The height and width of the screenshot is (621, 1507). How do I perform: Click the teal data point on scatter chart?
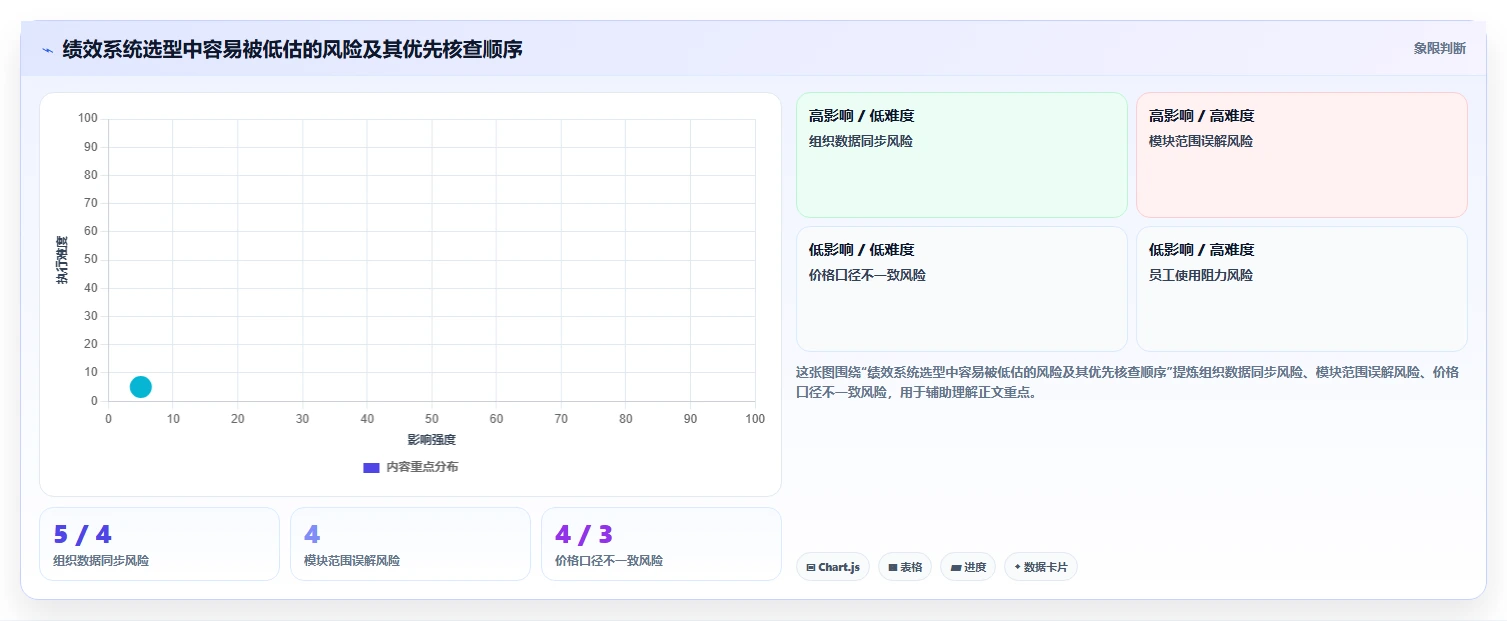coord(140,387)
